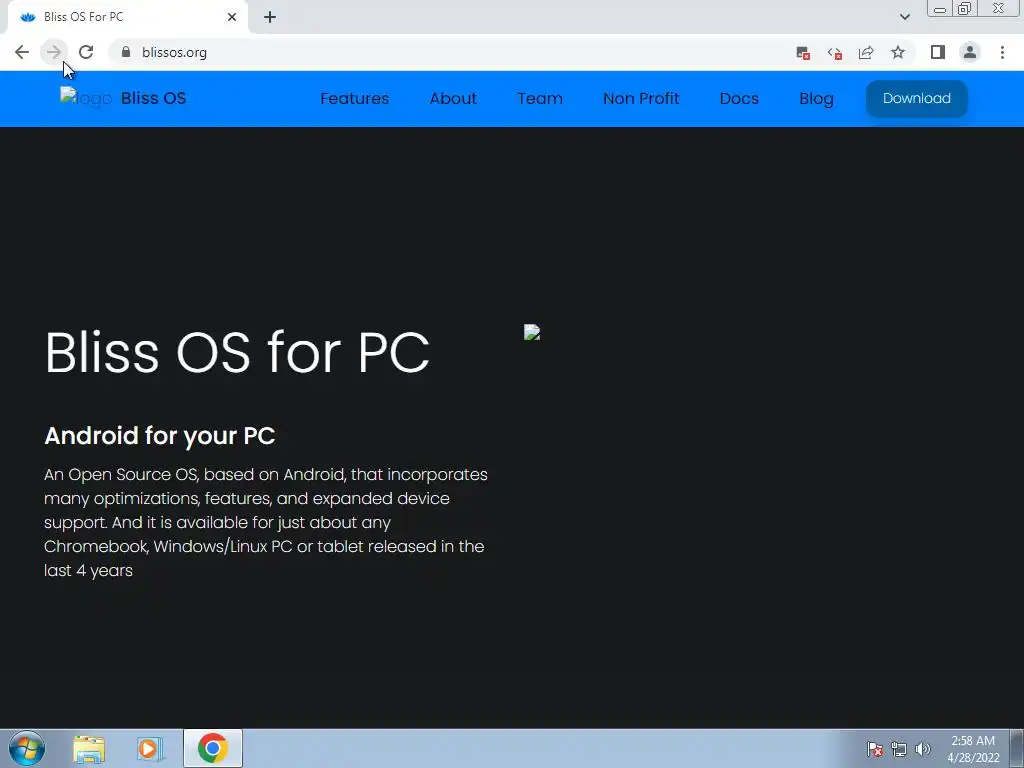The image size is (1024, 768).
Task: Restore down the Chrome window
Action: click(x=965, y=9)
